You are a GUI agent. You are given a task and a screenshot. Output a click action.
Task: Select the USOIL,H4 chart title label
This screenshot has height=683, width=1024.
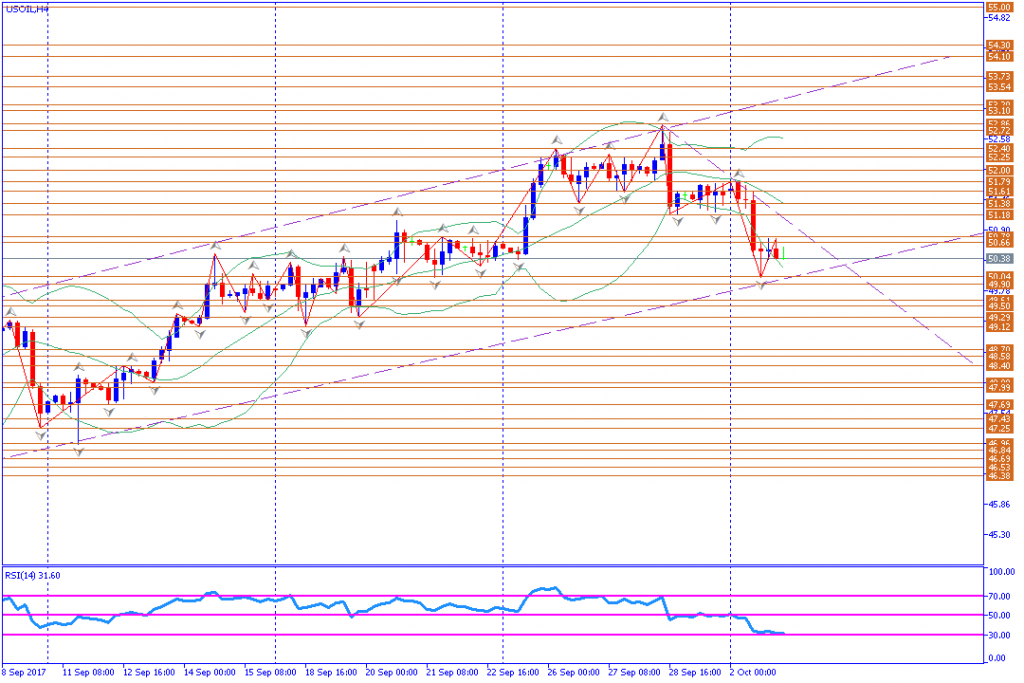(x=27, y=9)
